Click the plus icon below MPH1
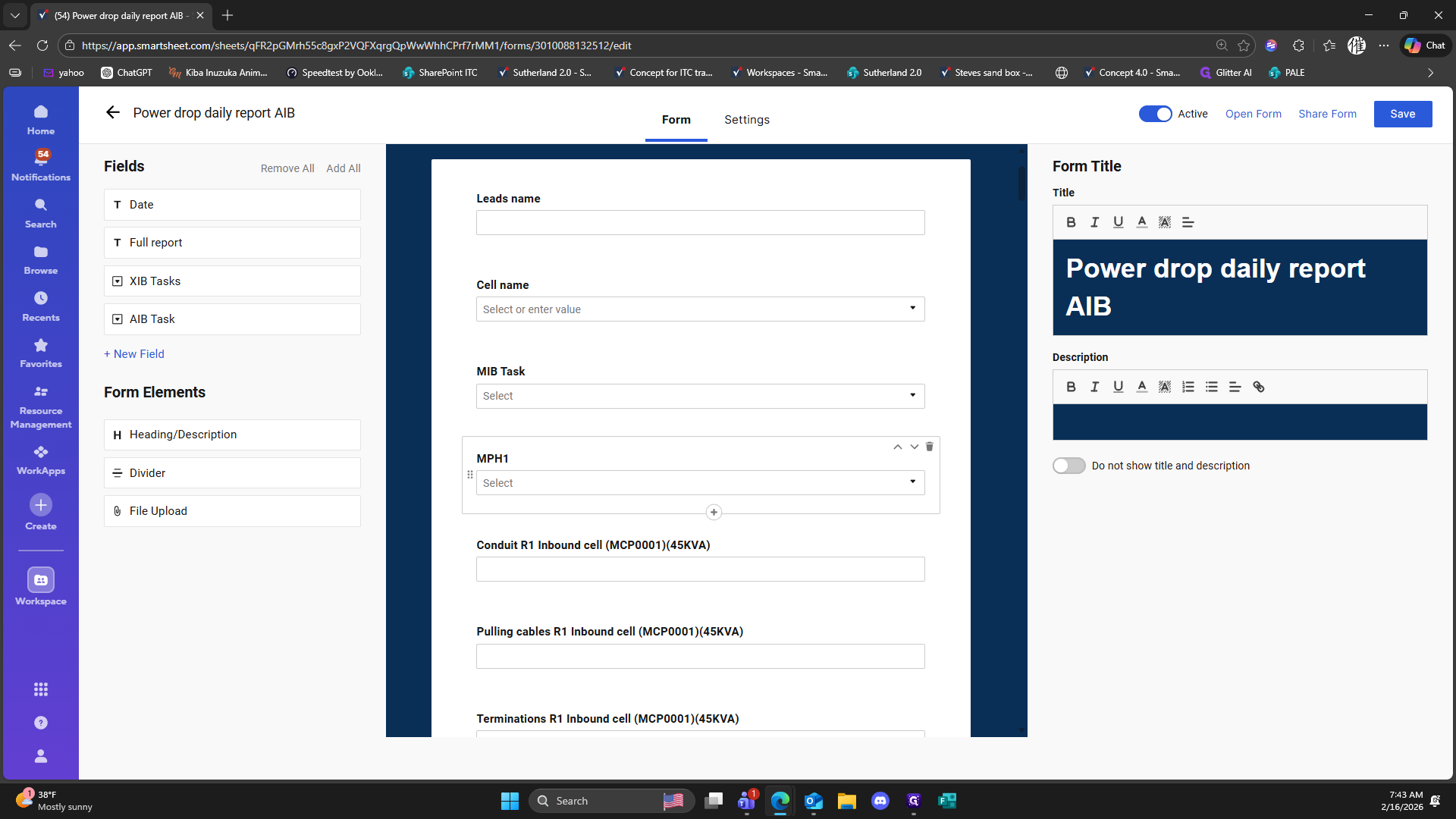Image resolution: width=1456 pixels, height=819 pixels. point(714,512)
